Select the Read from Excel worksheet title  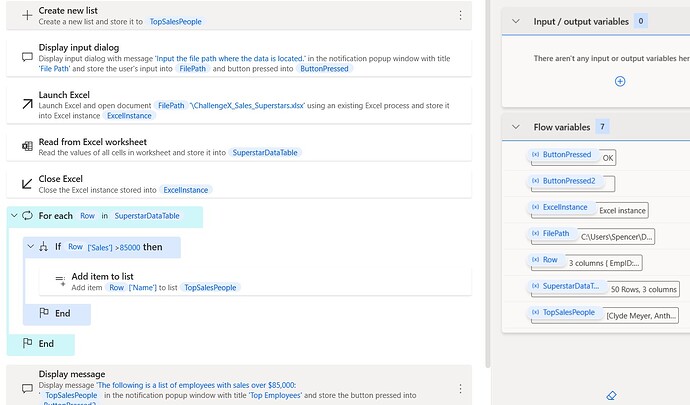pos(93,142)
